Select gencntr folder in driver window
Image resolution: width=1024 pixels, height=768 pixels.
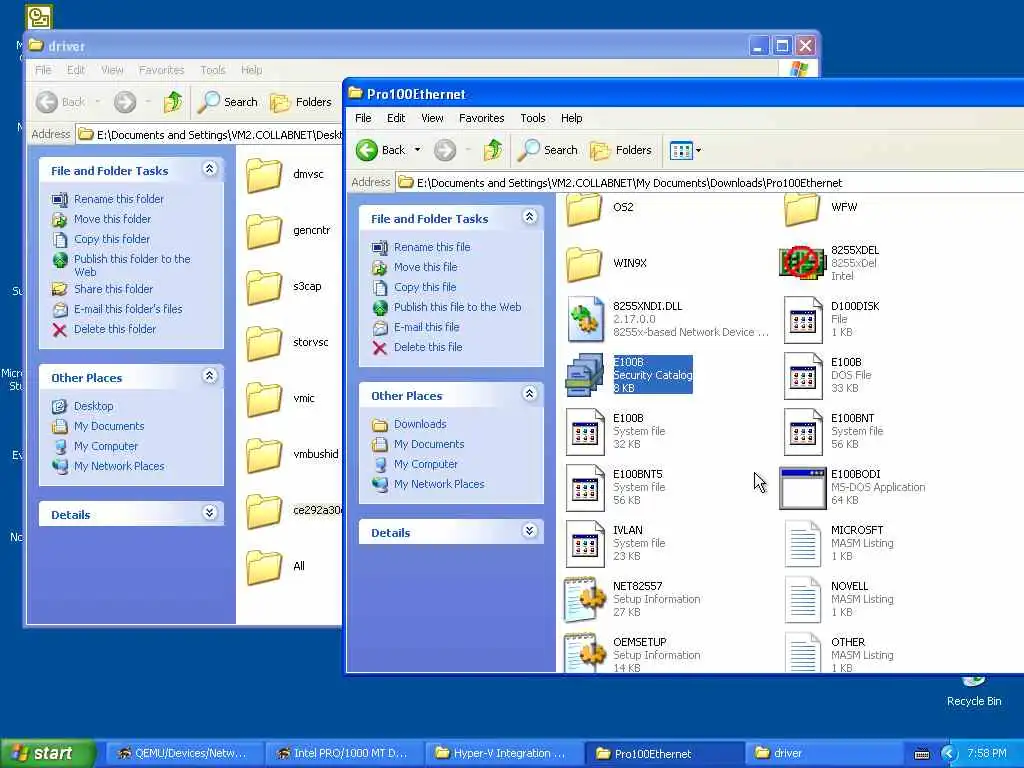(288, 231)
